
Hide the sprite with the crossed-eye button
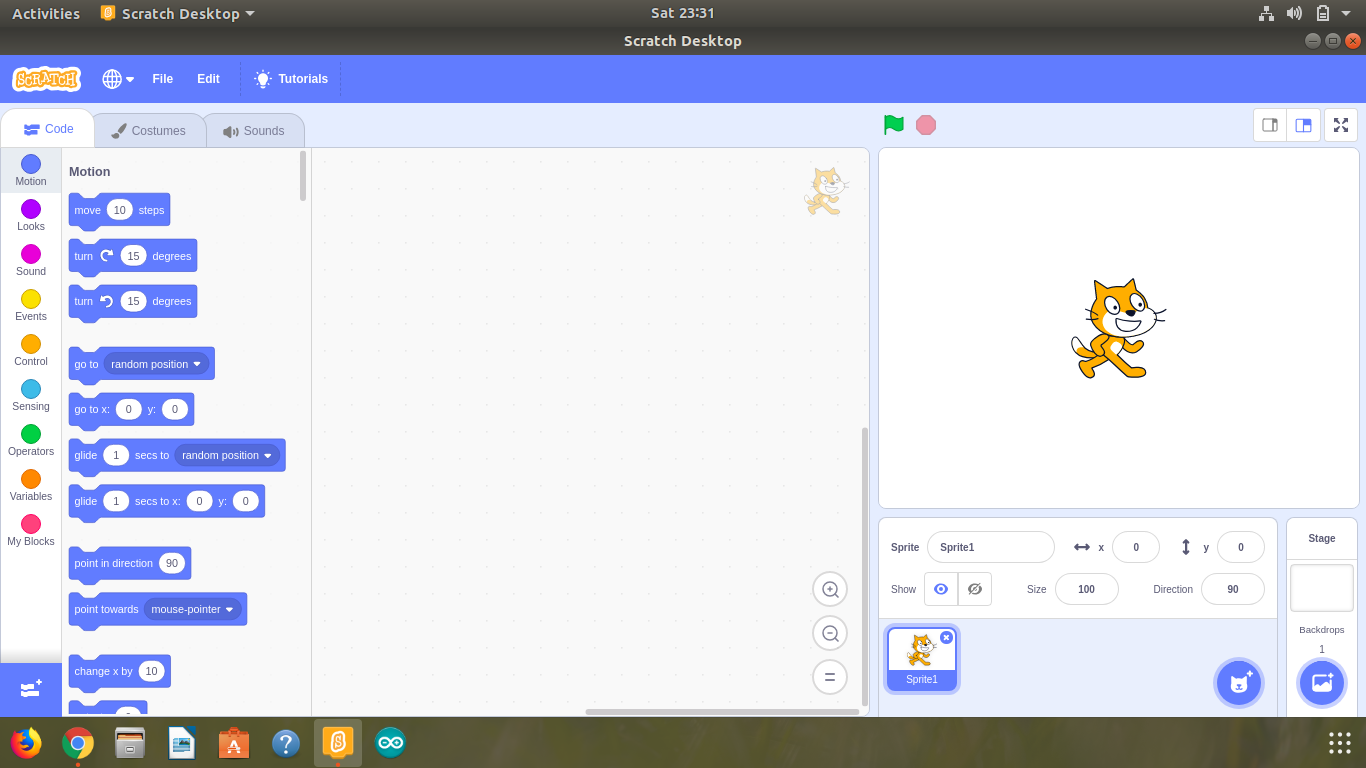[975, 589]
